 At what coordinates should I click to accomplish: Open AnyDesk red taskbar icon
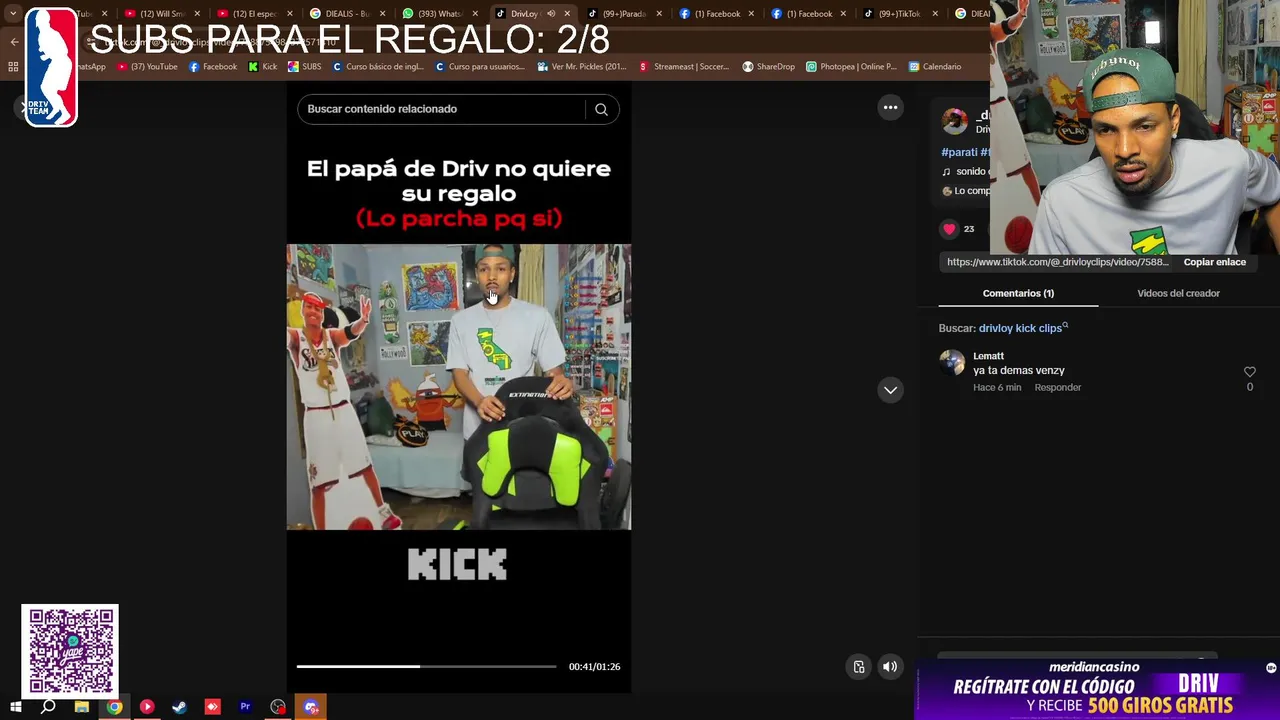coord(212,707)
